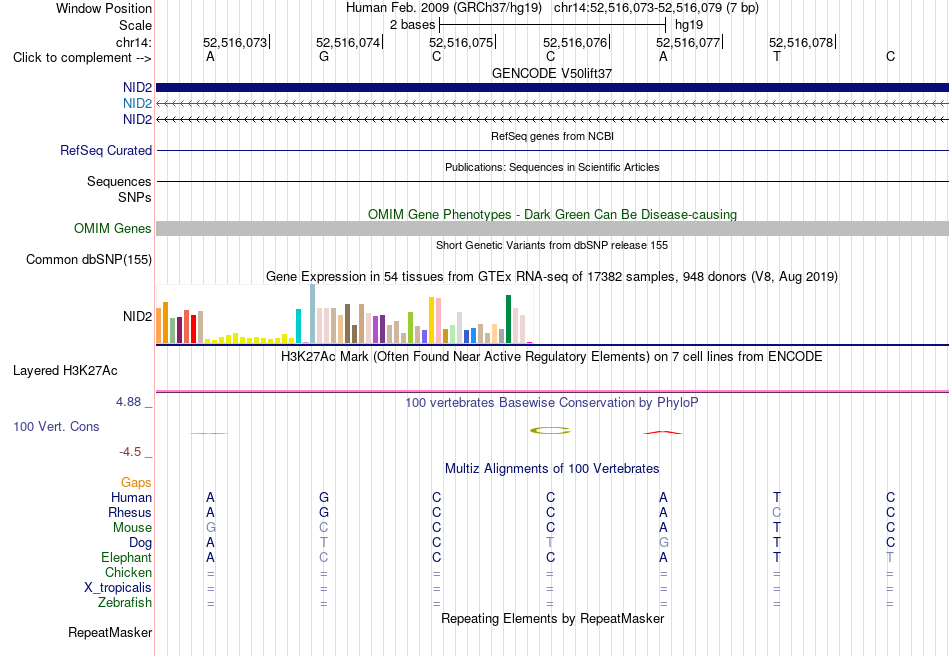Click the Dog species label
Viewport: 950px width, 656px height.
[x=140, y=543]
